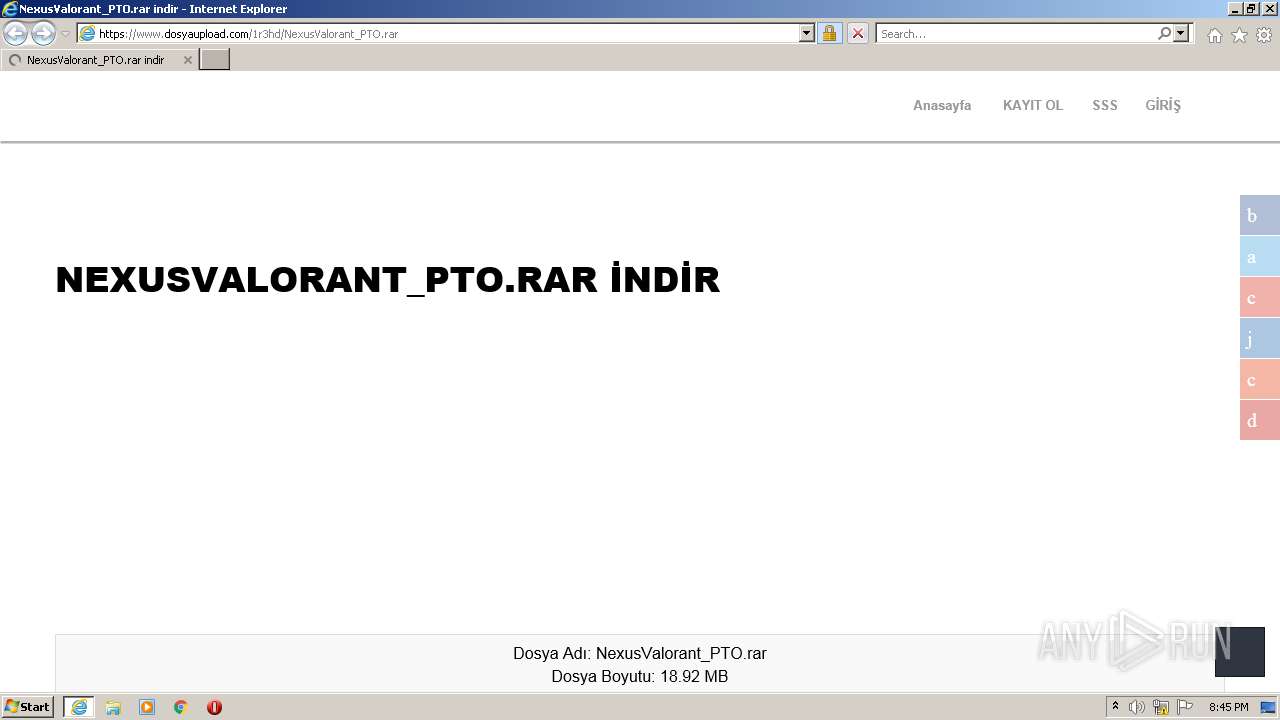Open the security report lock icon
This screenshot has width=1280, height=720.
[x=829, y=34]
